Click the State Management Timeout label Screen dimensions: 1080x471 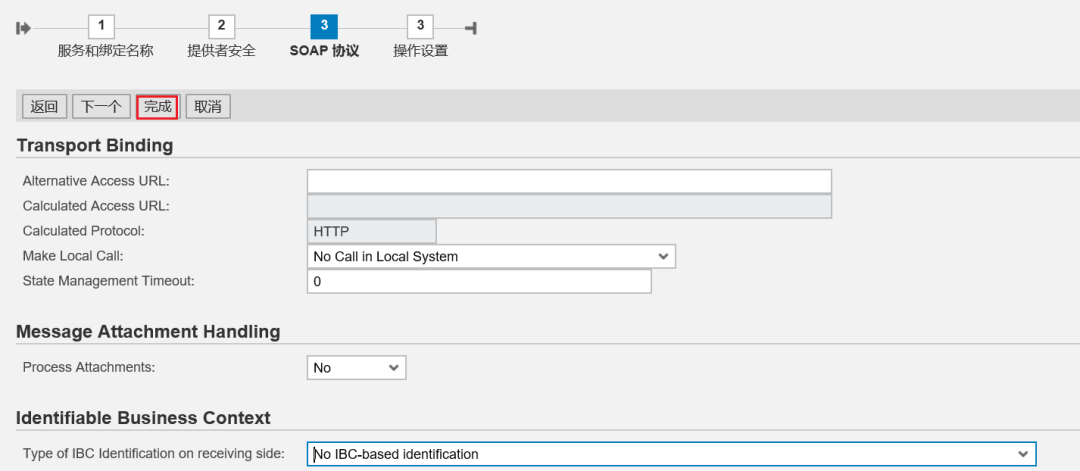coord(109,281)
